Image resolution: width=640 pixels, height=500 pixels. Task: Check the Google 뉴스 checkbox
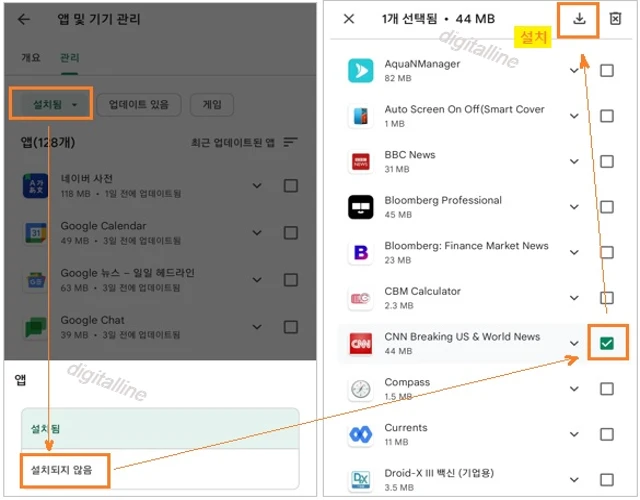(x=291, y=280)
